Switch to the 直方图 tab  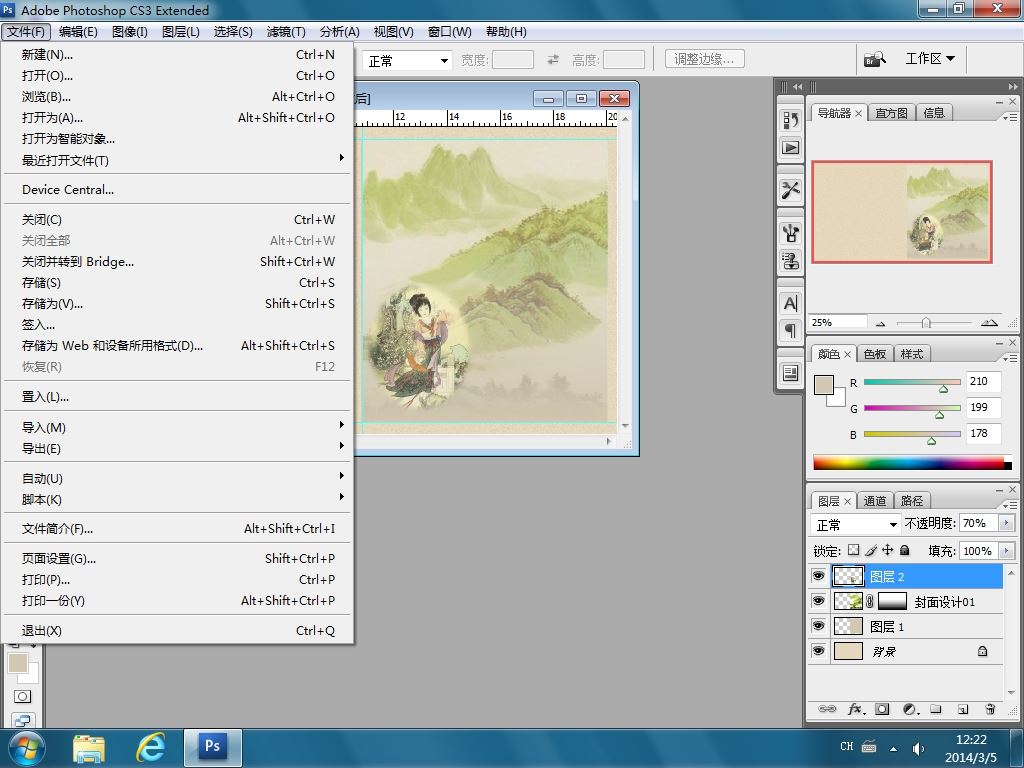pos(891,113)
